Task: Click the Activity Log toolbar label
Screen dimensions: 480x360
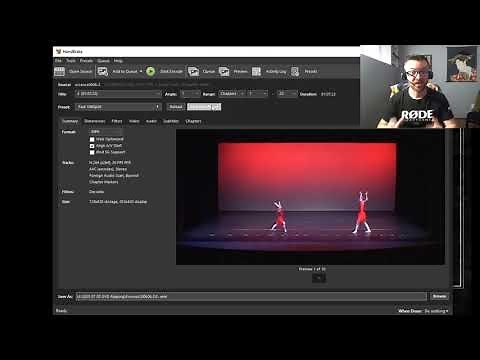Action: pyautogui.click(x=276, y=71)
